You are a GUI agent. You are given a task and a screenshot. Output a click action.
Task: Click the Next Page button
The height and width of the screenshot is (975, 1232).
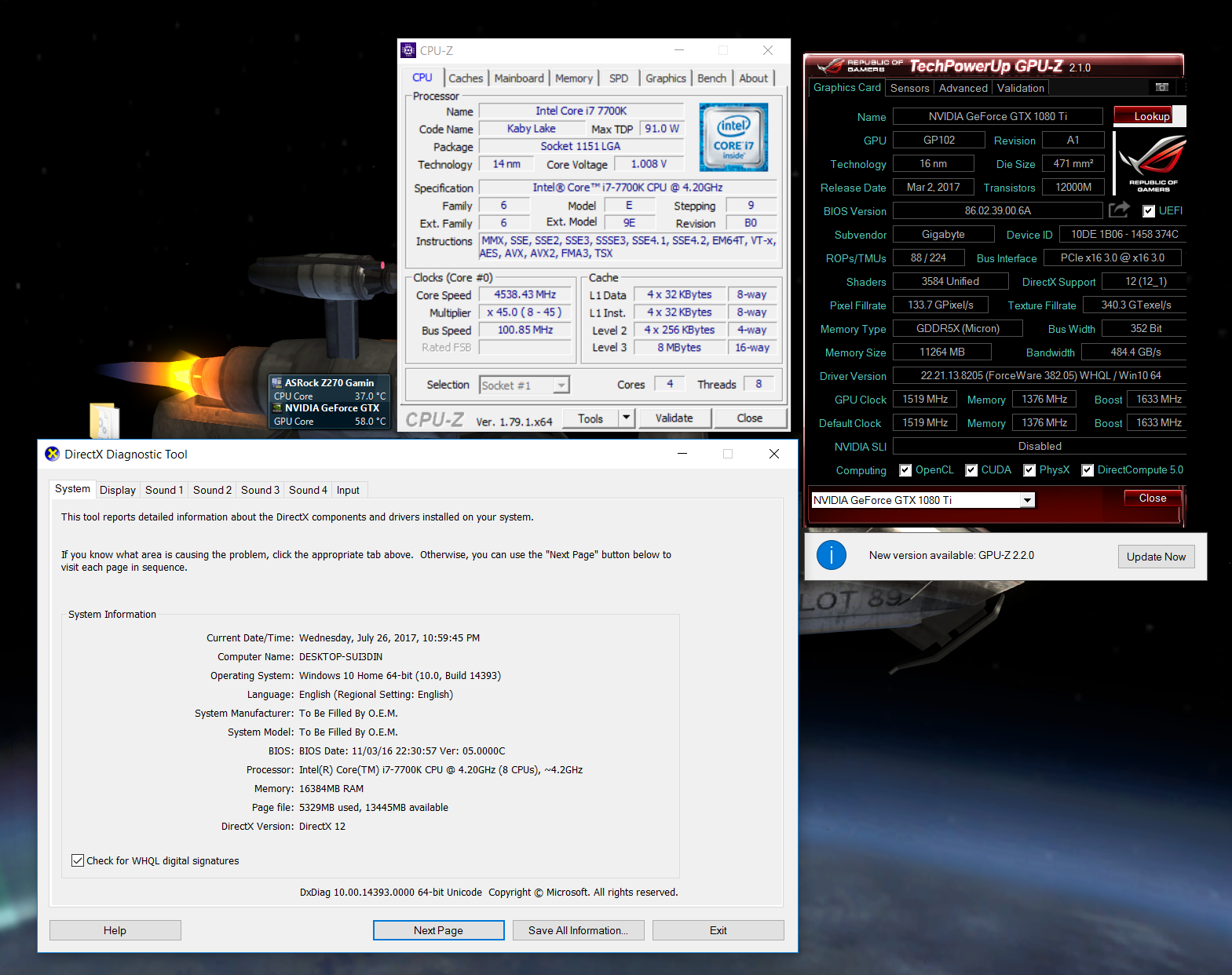pos(438,930)
